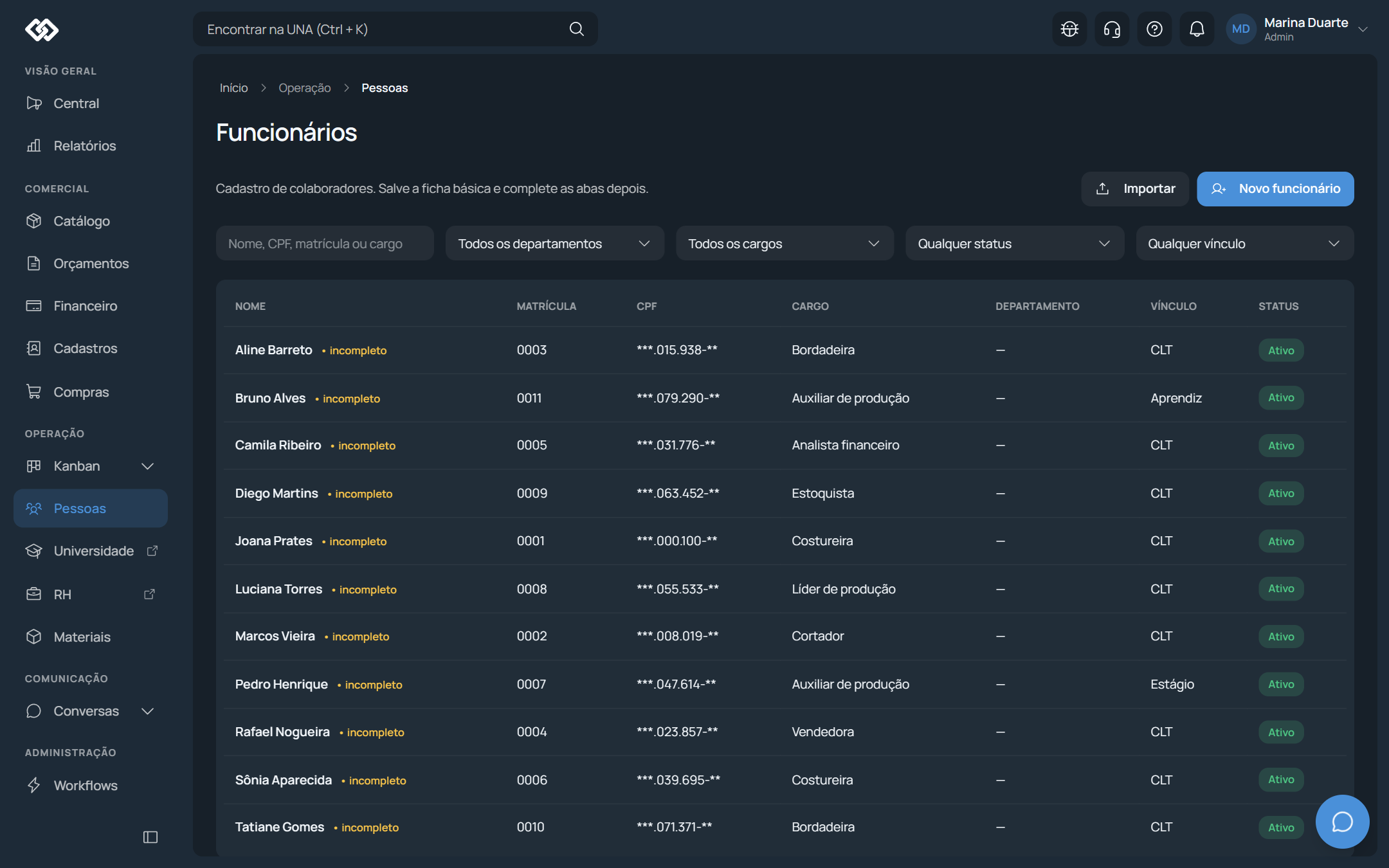Select Pessoas in sidebar

click(x=90, y=509)
